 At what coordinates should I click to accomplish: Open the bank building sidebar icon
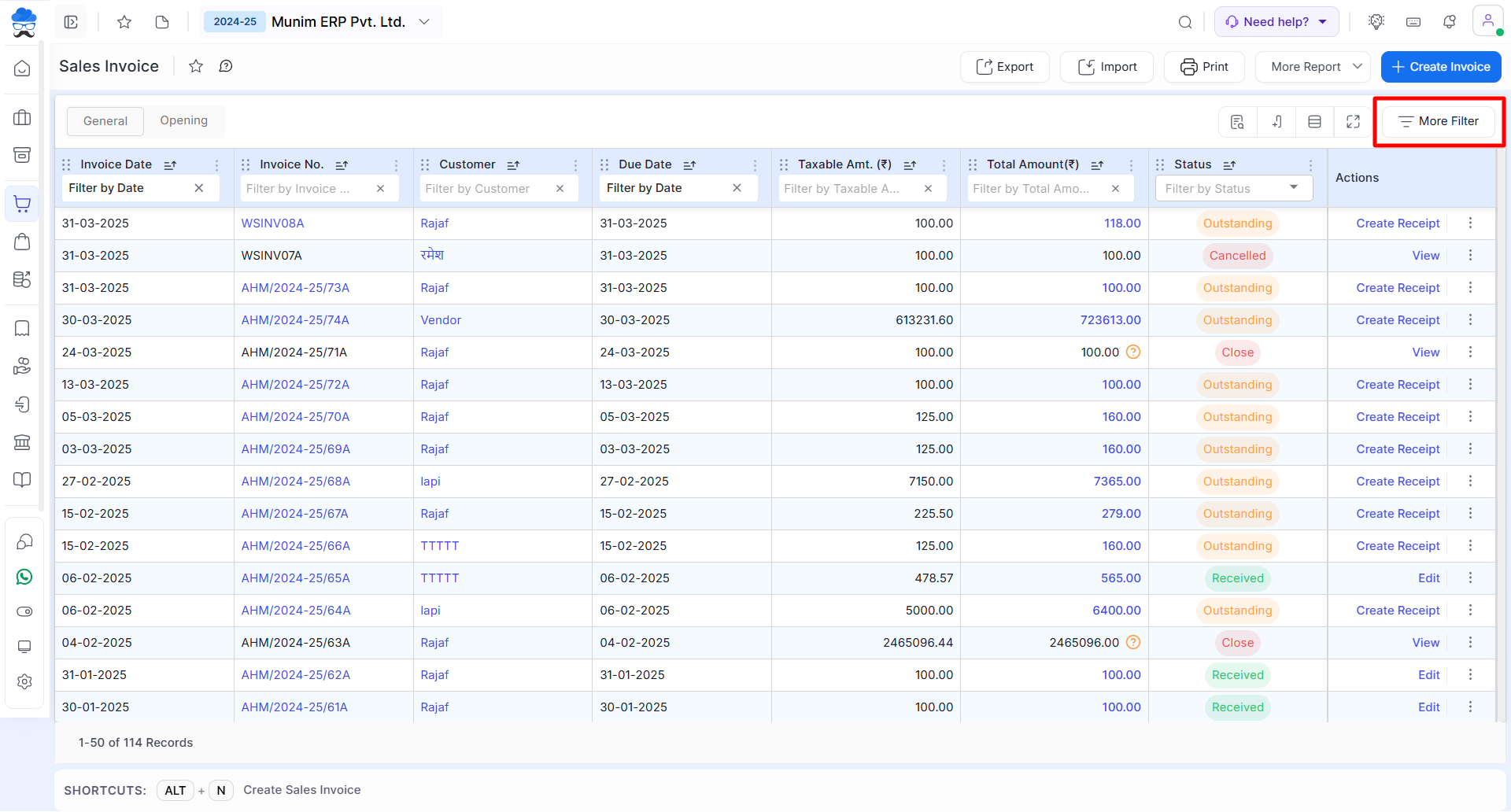22,441
